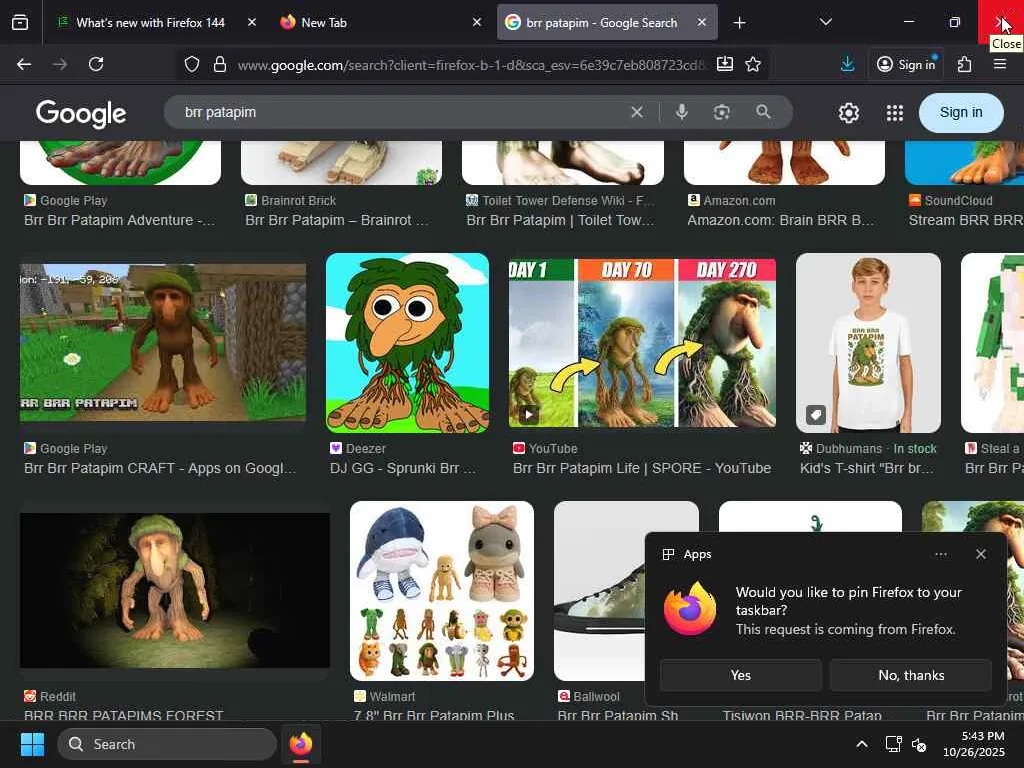1024x768 pixels.
Task: Open the tracking protection shield icon
Action: click(x=191, y=64)
